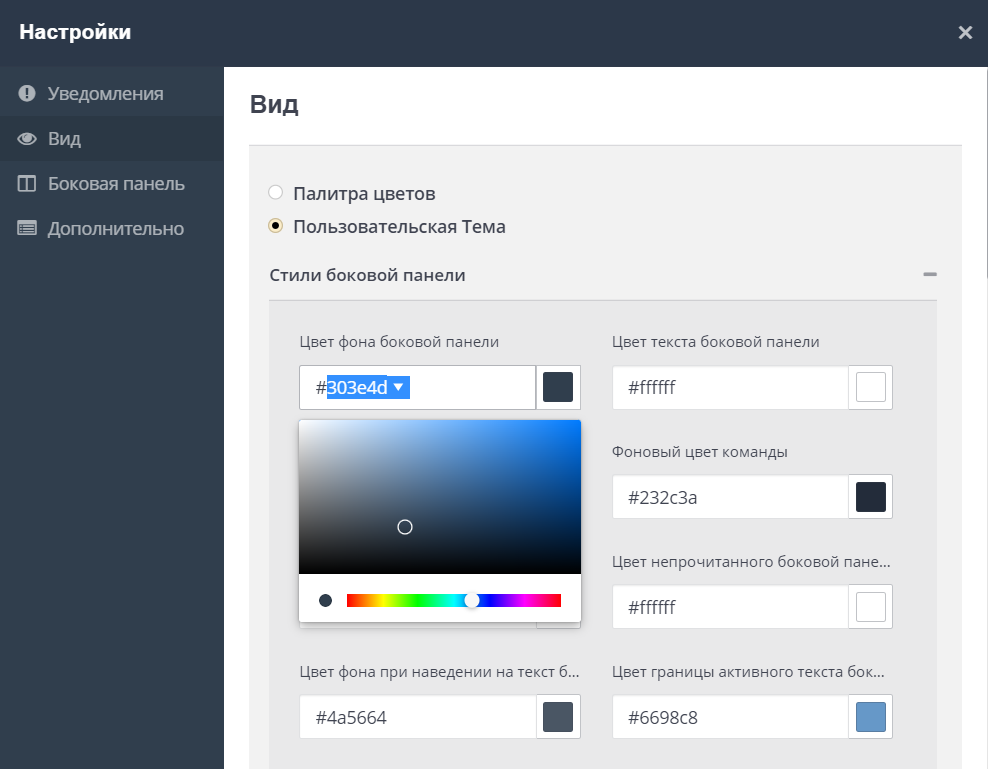Close the Настройки dialog with X
Viewport: 988px width, 769px height.
(x=965, y=33)
